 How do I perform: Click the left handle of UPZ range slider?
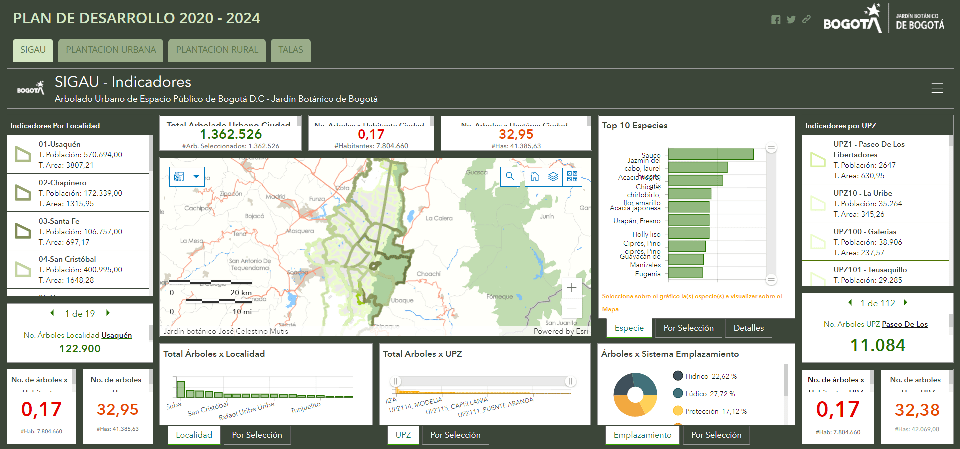396,381
